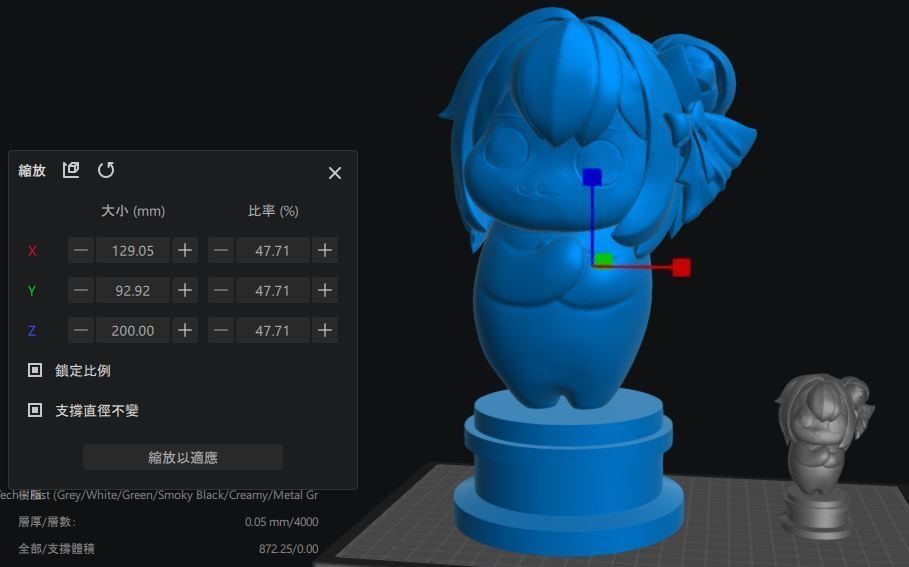Image resolution: width=909 pixels, height=567 pixels.
Task: Toggle the 支撐直徑不變 checkbox
Action: (x=35, y=410)
